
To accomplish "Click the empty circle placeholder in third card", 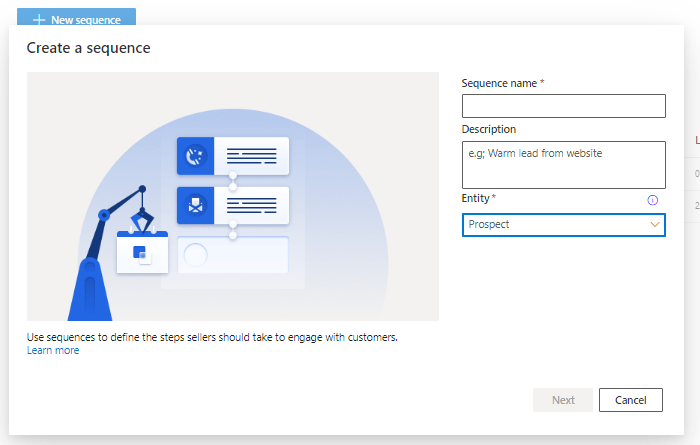I will point(196,255).
